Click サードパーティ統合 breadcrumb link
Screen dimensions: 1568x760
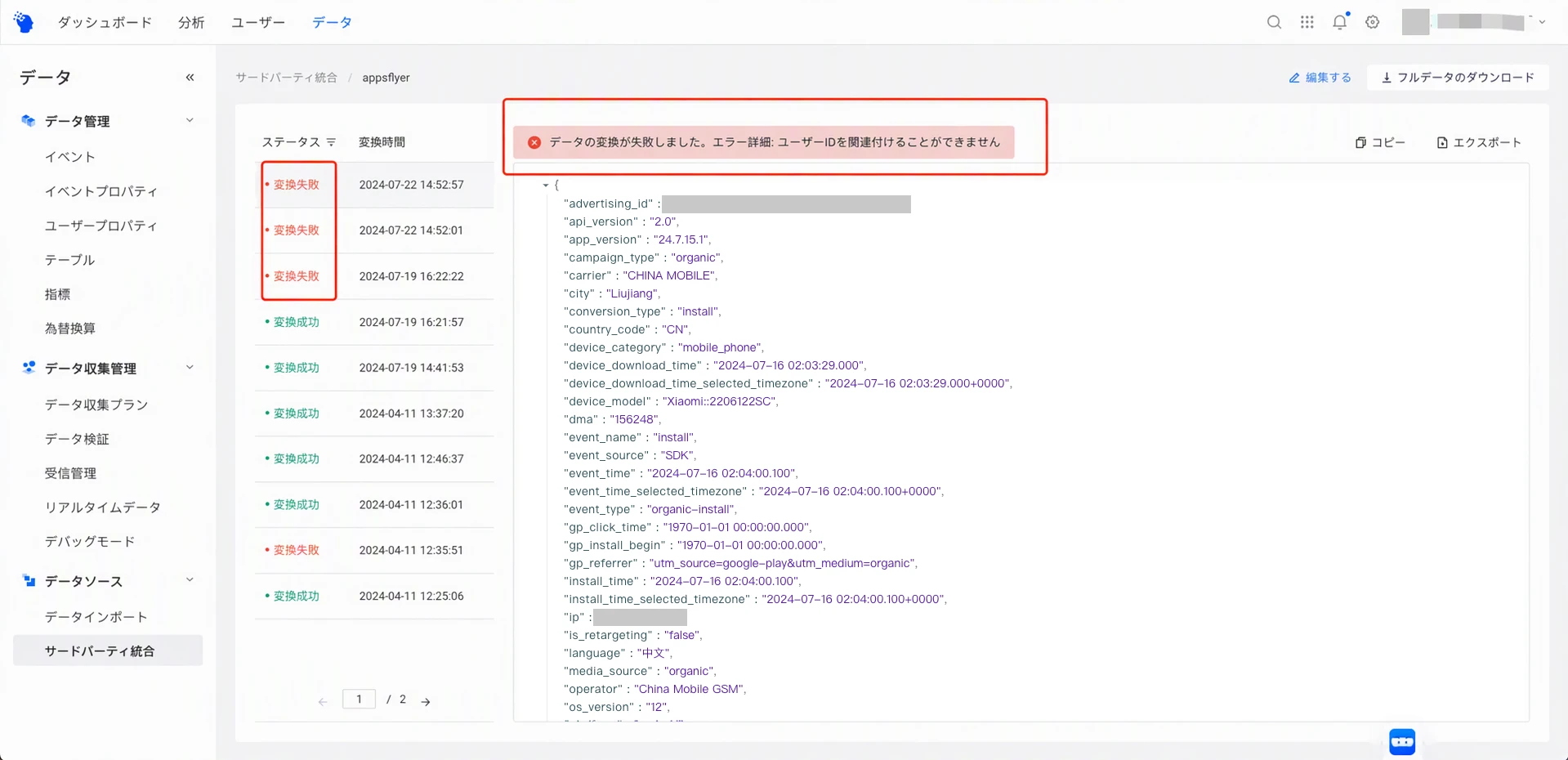(x=286, y=78)
